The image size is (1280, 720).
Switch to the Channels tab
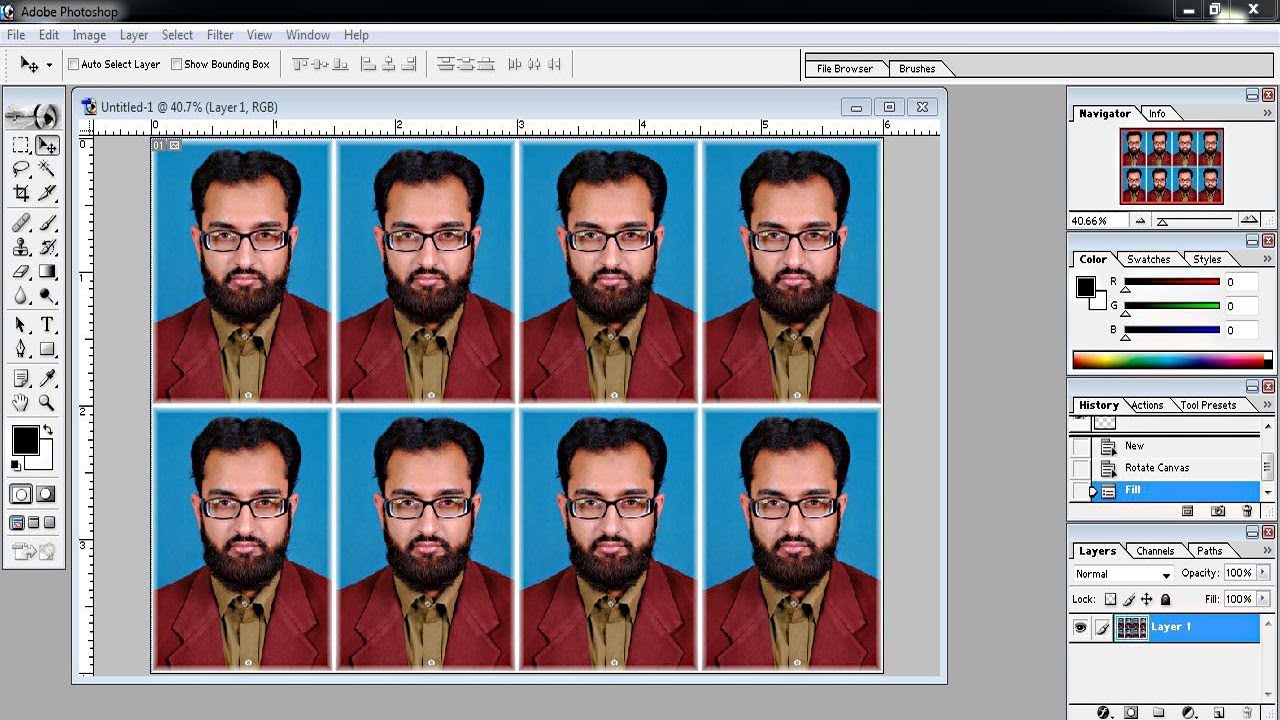point(1155,551)
